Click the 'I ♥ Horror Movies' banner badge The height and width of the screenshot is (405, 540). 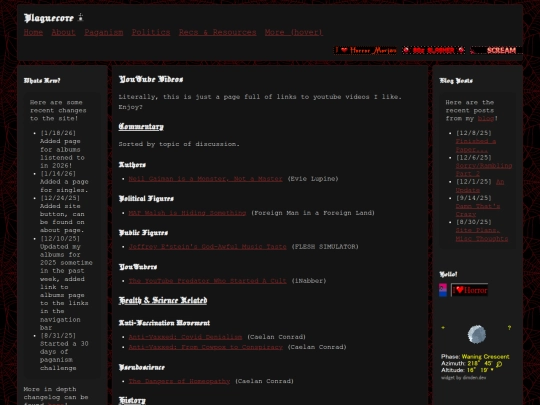[365, 50]
